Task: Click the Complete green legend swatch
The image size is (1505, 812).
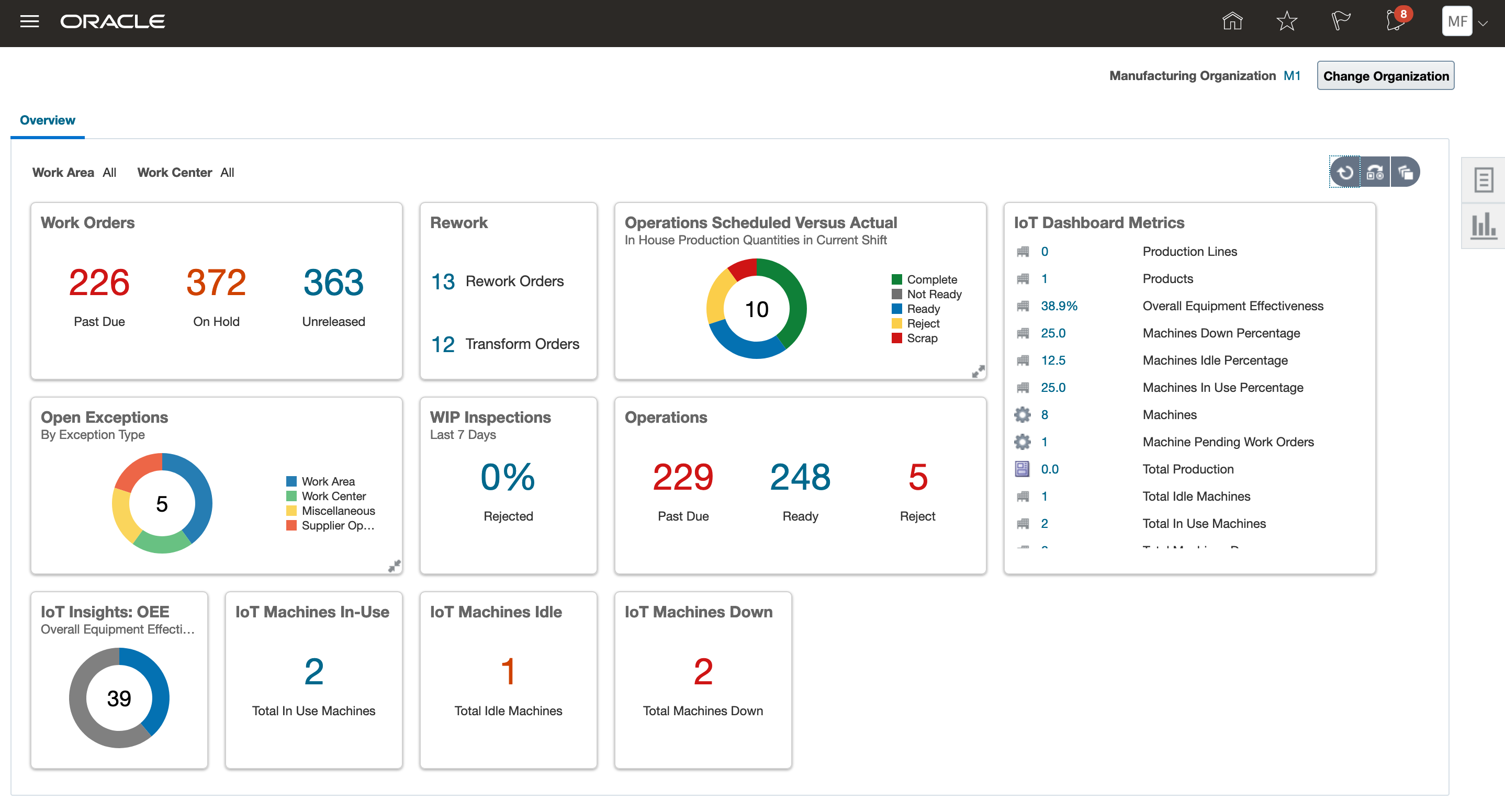Action: click(x=896, y=280)
